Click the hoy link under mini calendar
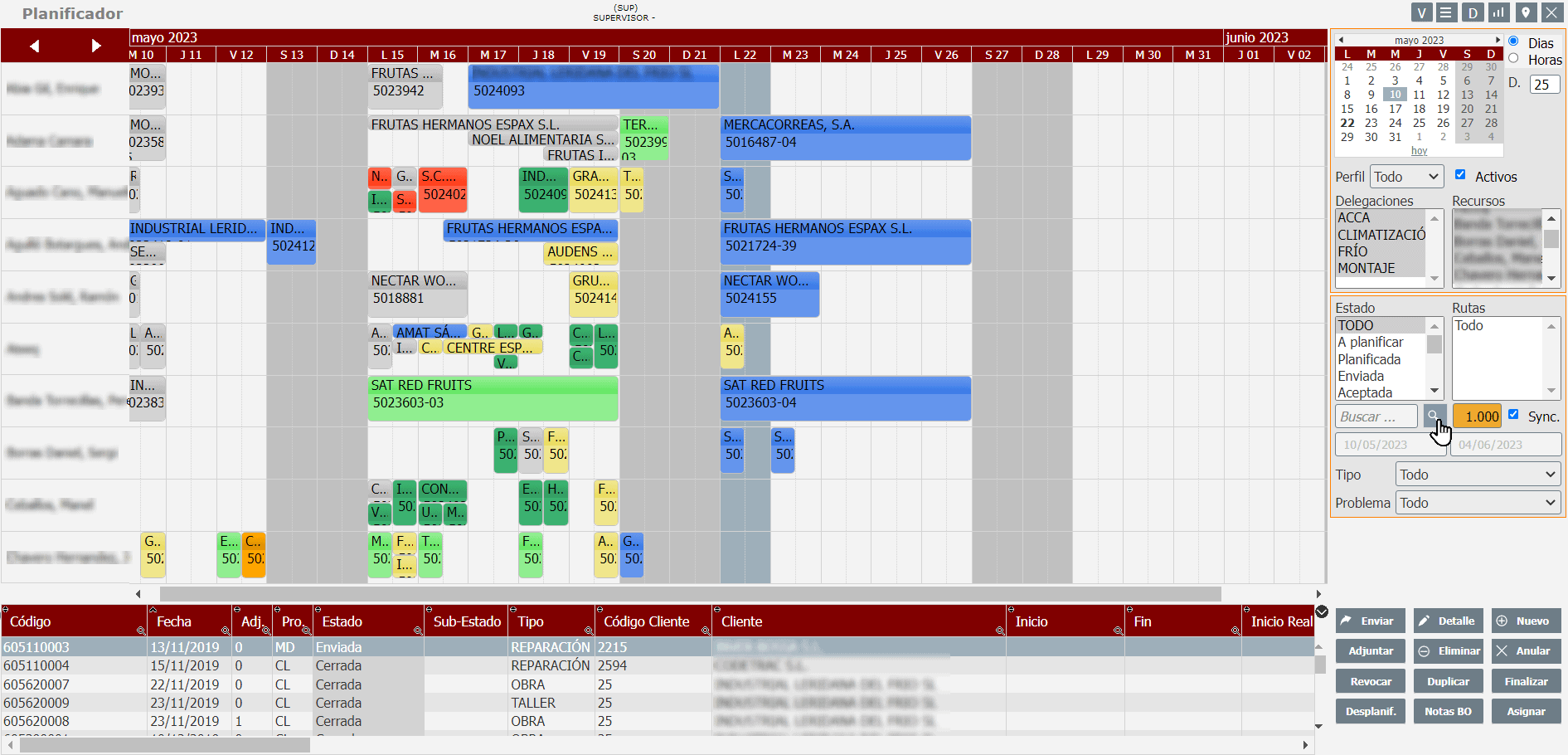The height and width of the screenshot is (755, 1568). (1419, 151)
